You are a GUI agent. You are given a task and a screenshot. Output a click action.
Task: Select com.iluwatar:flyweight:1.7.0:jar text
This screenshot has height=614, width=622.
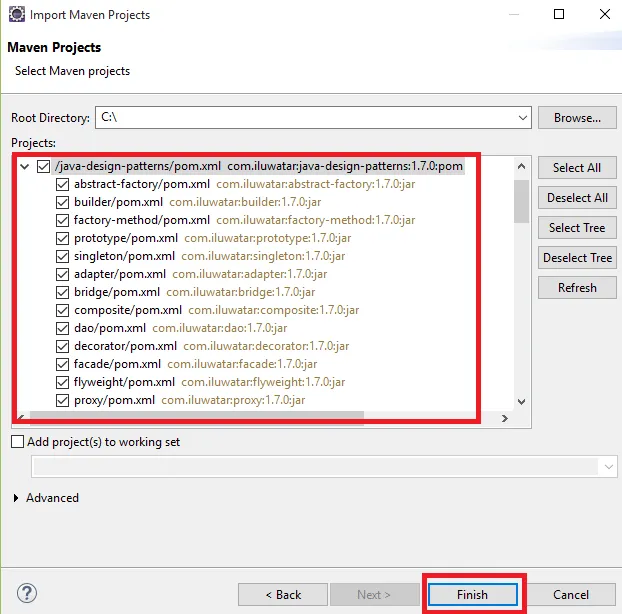point(263,382)
